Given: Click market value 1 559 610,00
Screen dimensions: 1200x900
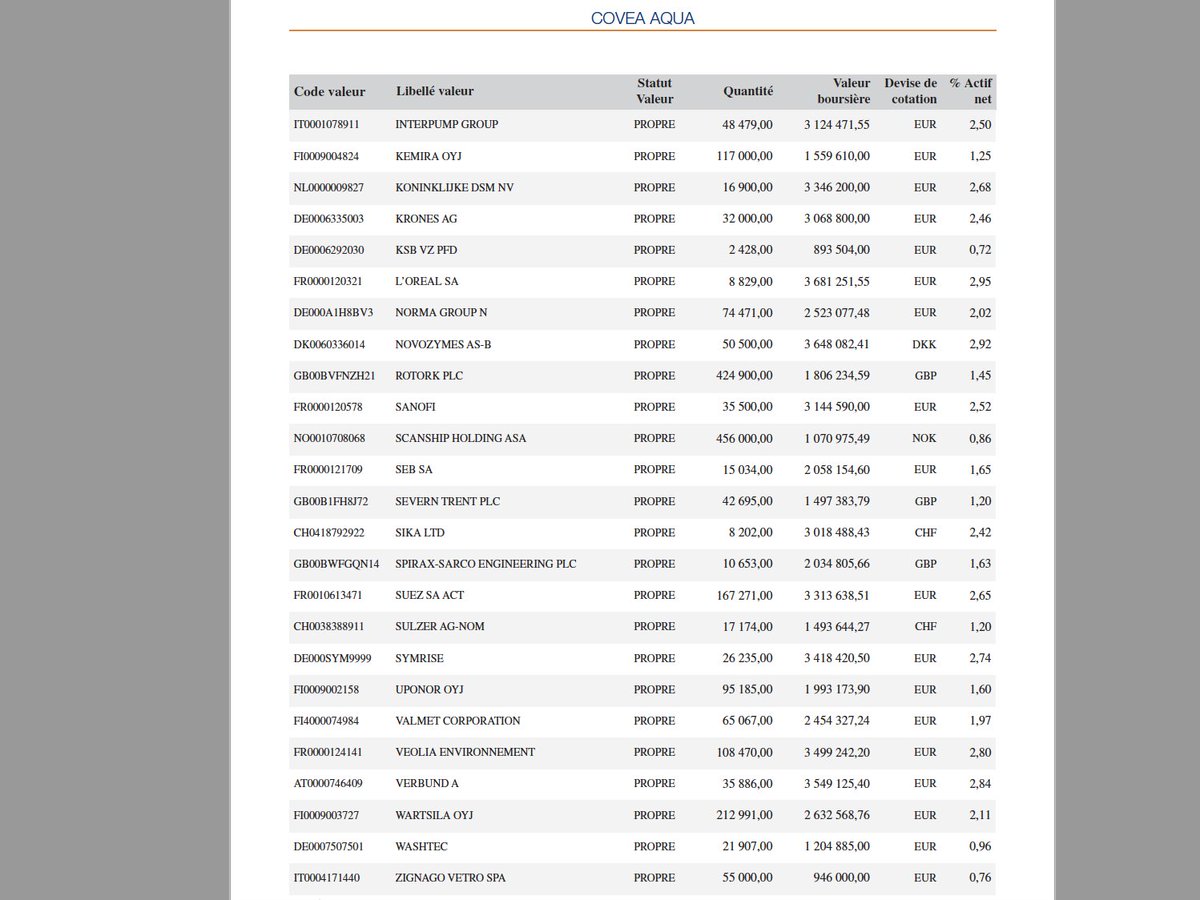Looking at the screenshot, I should pyautogui.click(x=837, y=156).
